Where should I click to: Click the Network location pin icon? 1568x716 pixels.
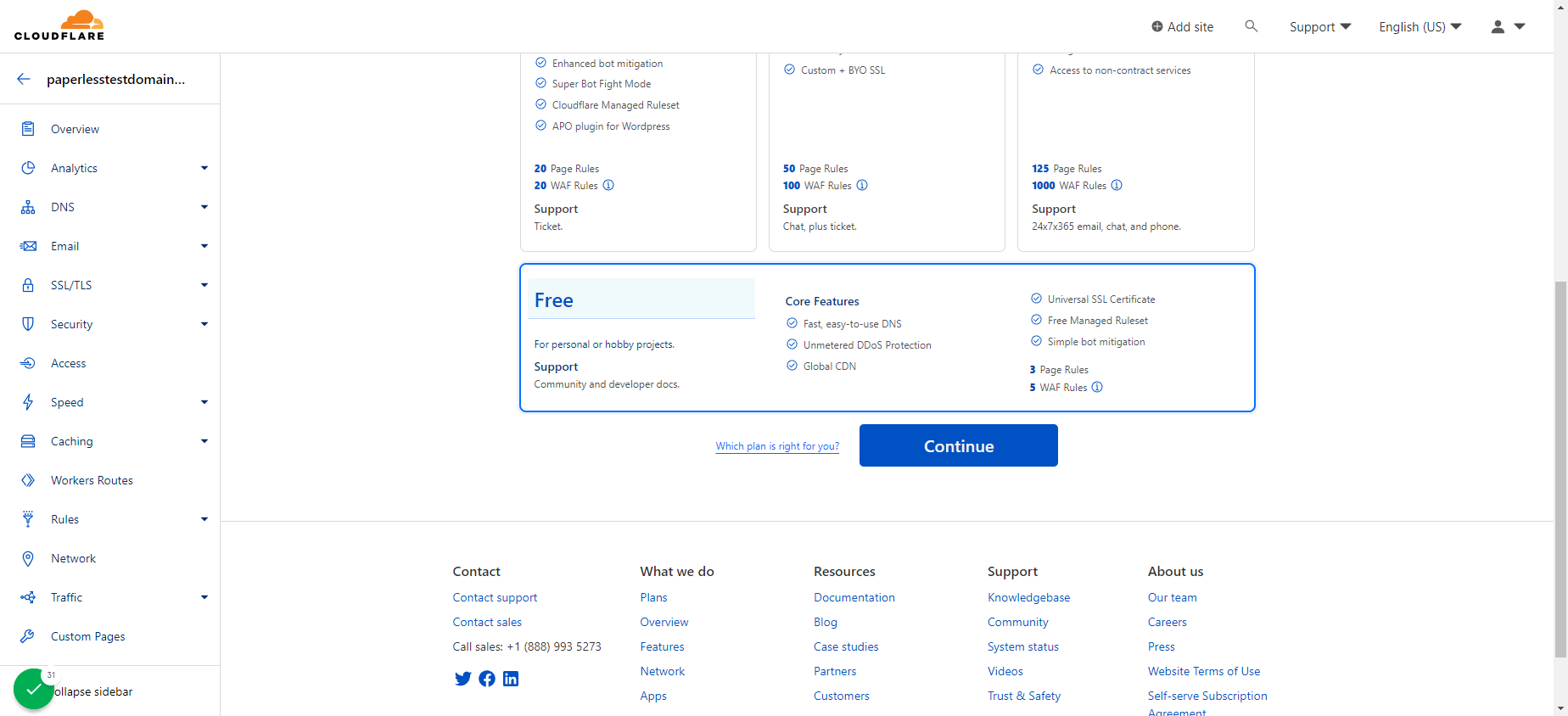click(x=28, y=558)
